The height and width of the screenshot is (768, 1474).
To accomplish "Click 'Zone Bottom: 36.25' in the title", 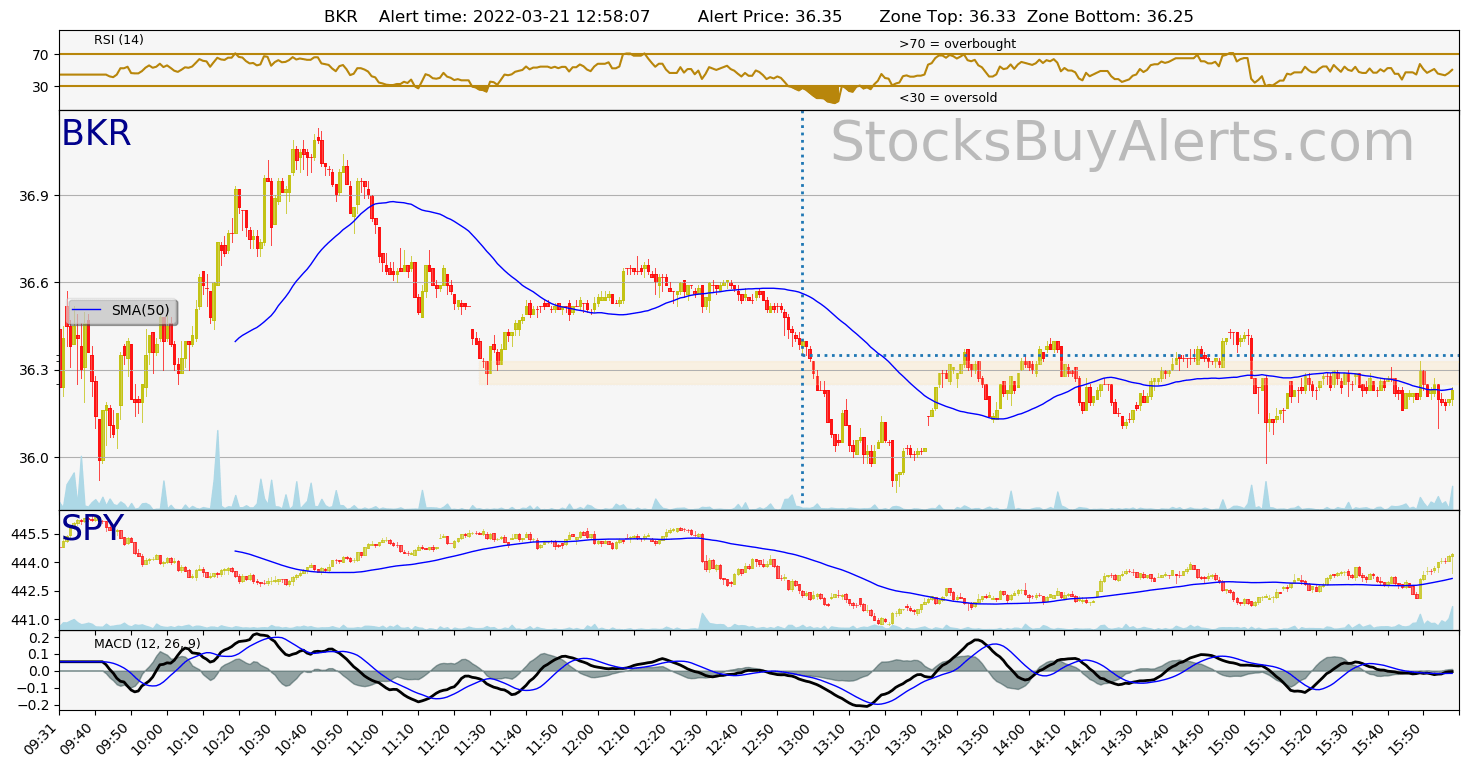I will tap(1110, 17).
